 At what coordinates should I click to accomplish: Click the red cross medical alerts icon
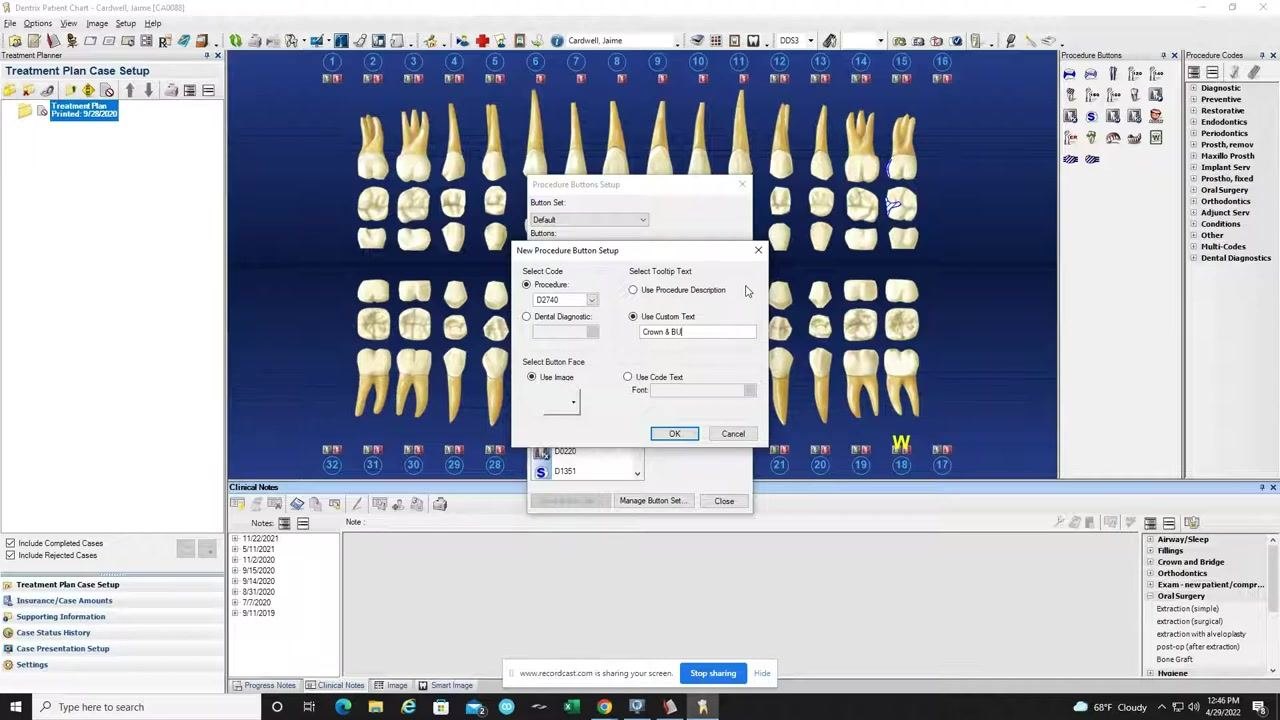click(x=482, y=41)
